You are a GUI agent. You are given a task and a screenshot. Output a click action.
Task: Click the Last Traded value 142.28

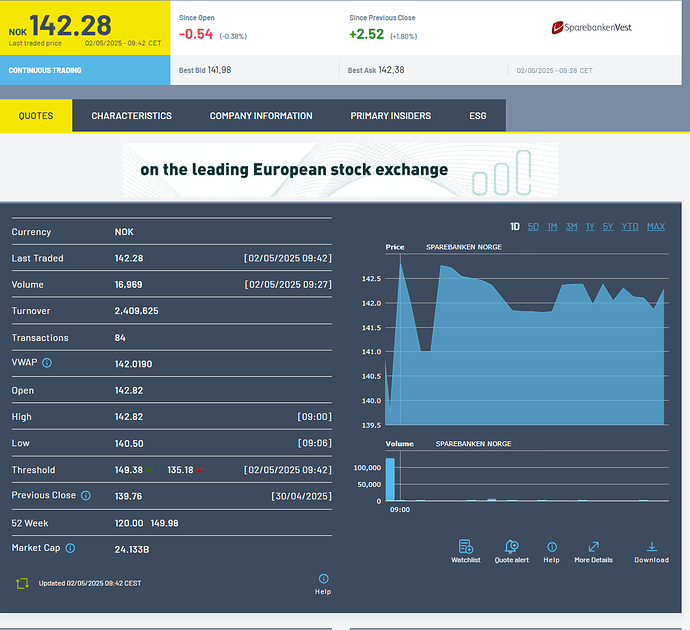[129, 258]
